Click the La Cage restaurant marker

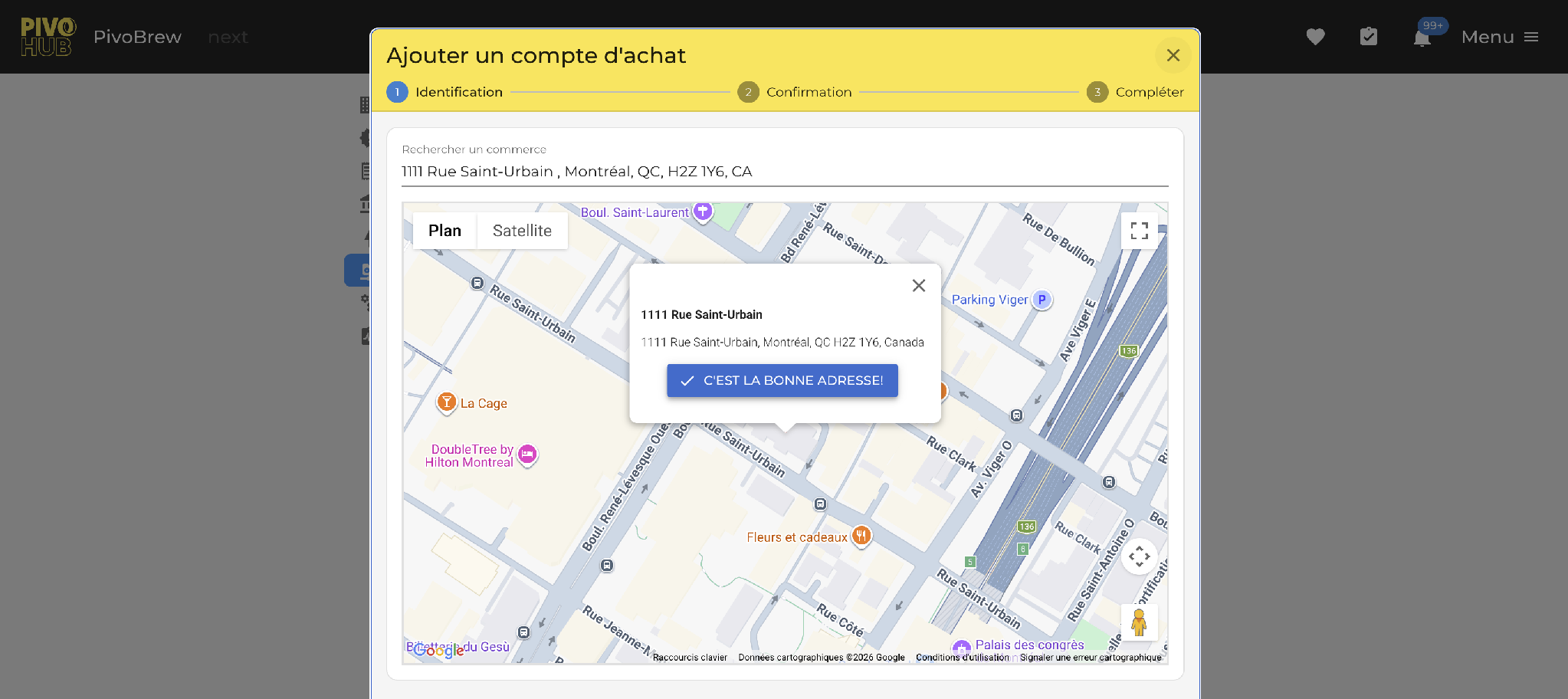tap(446, 402)
